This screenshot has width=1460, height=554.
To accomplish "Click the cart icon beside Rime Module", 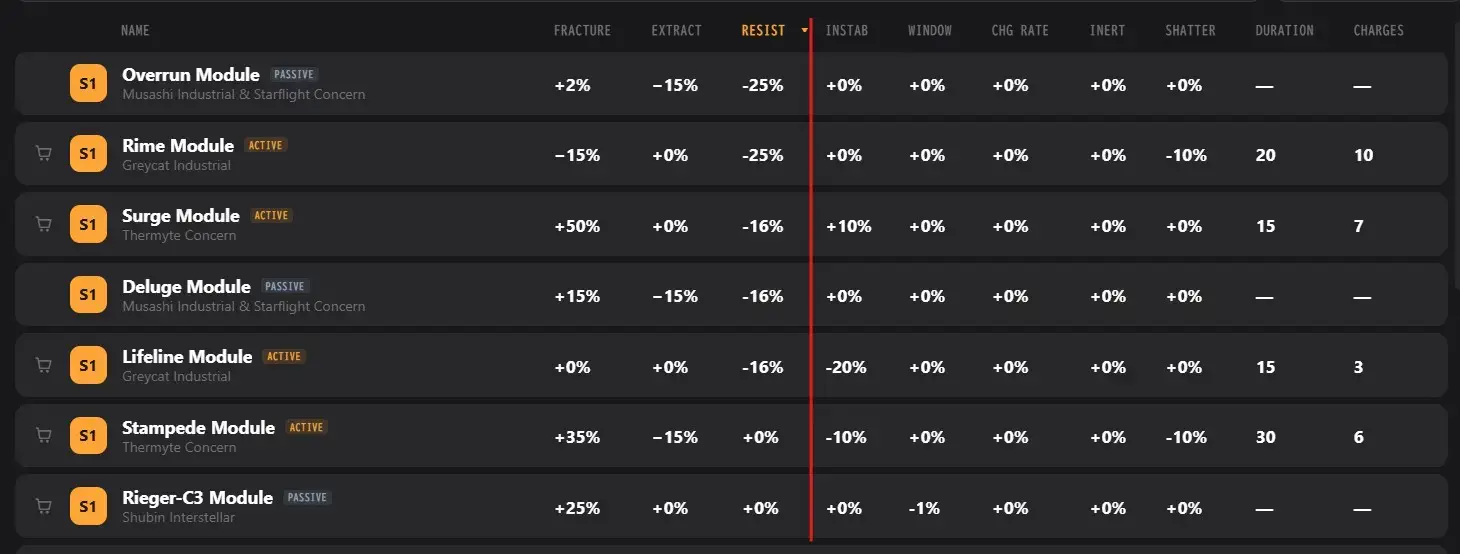I will [43, 154].
